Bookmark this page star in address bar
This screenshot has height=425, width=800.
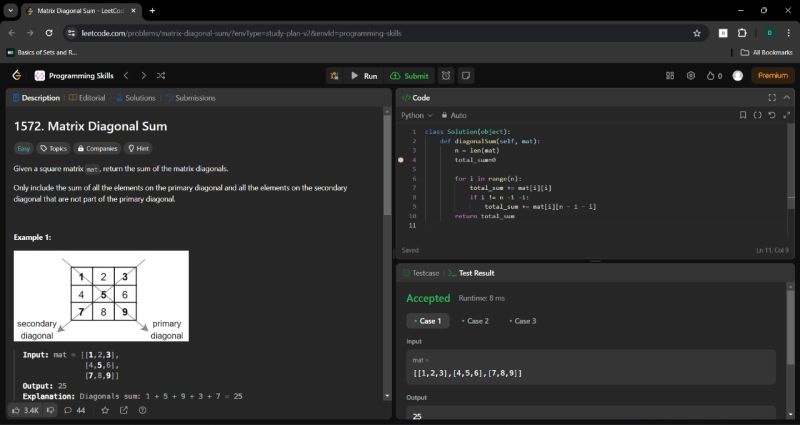(x=697, y=33)
